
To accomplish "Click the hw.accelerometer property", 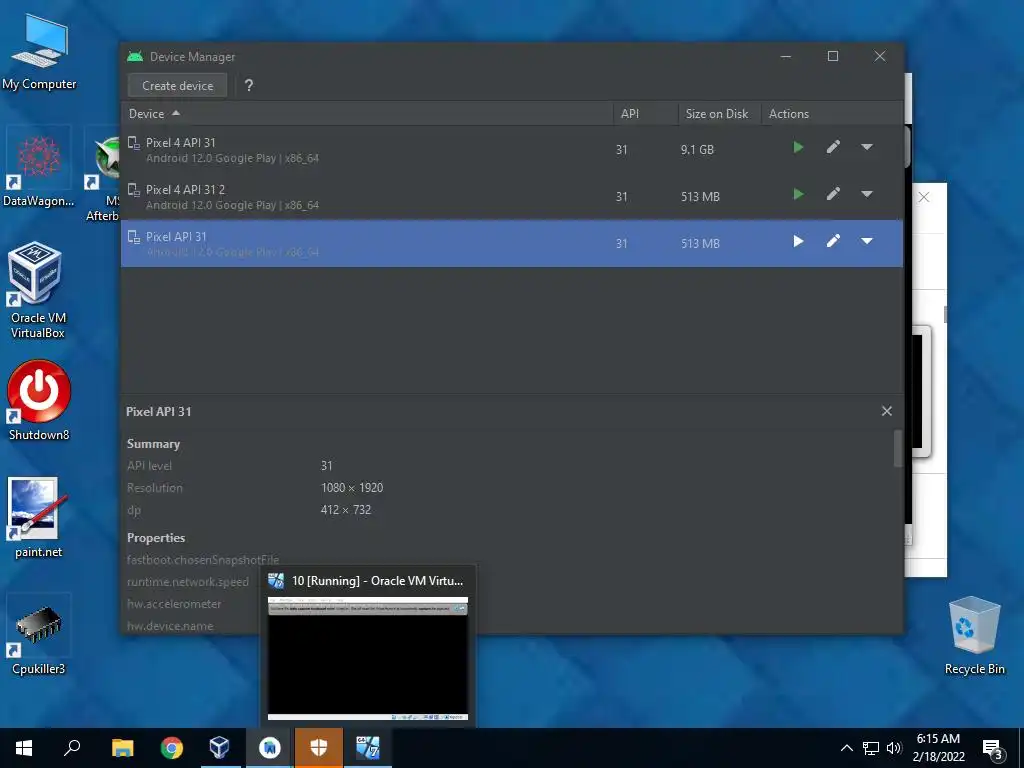I will pos(174,604).
